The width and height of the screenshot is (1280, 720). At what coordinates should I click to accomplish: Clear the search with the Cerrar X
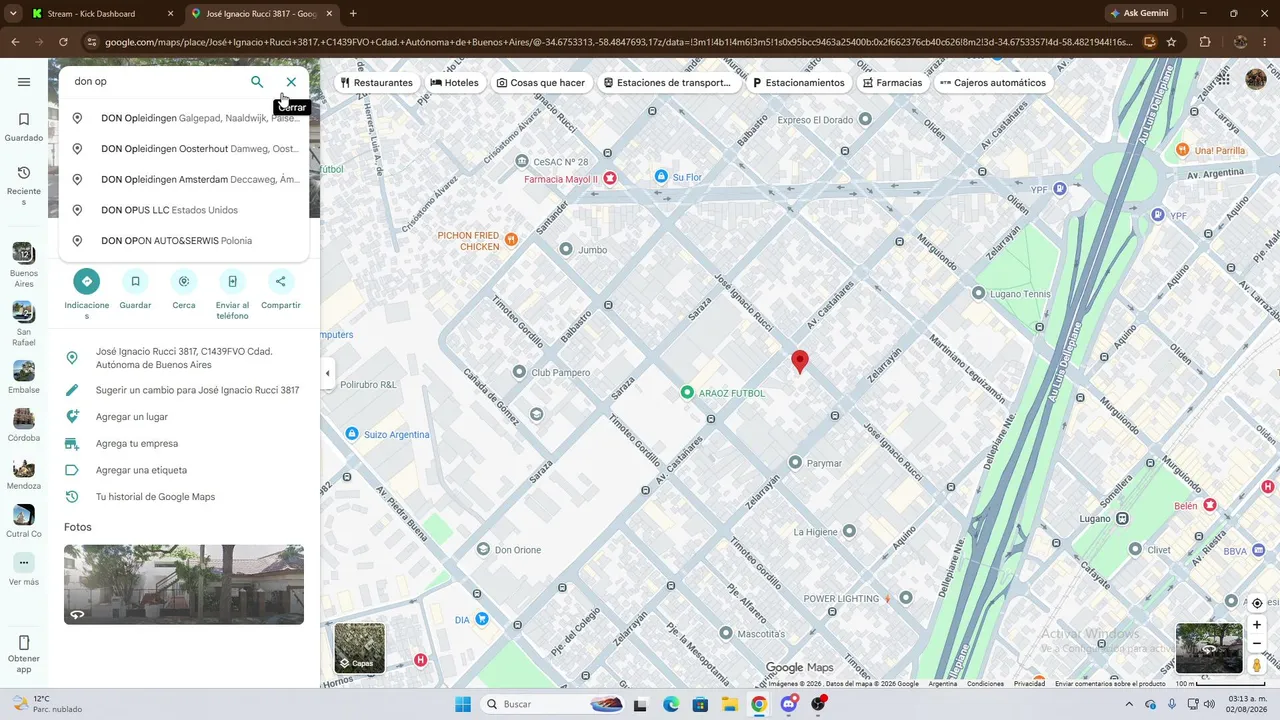[291, 82]
